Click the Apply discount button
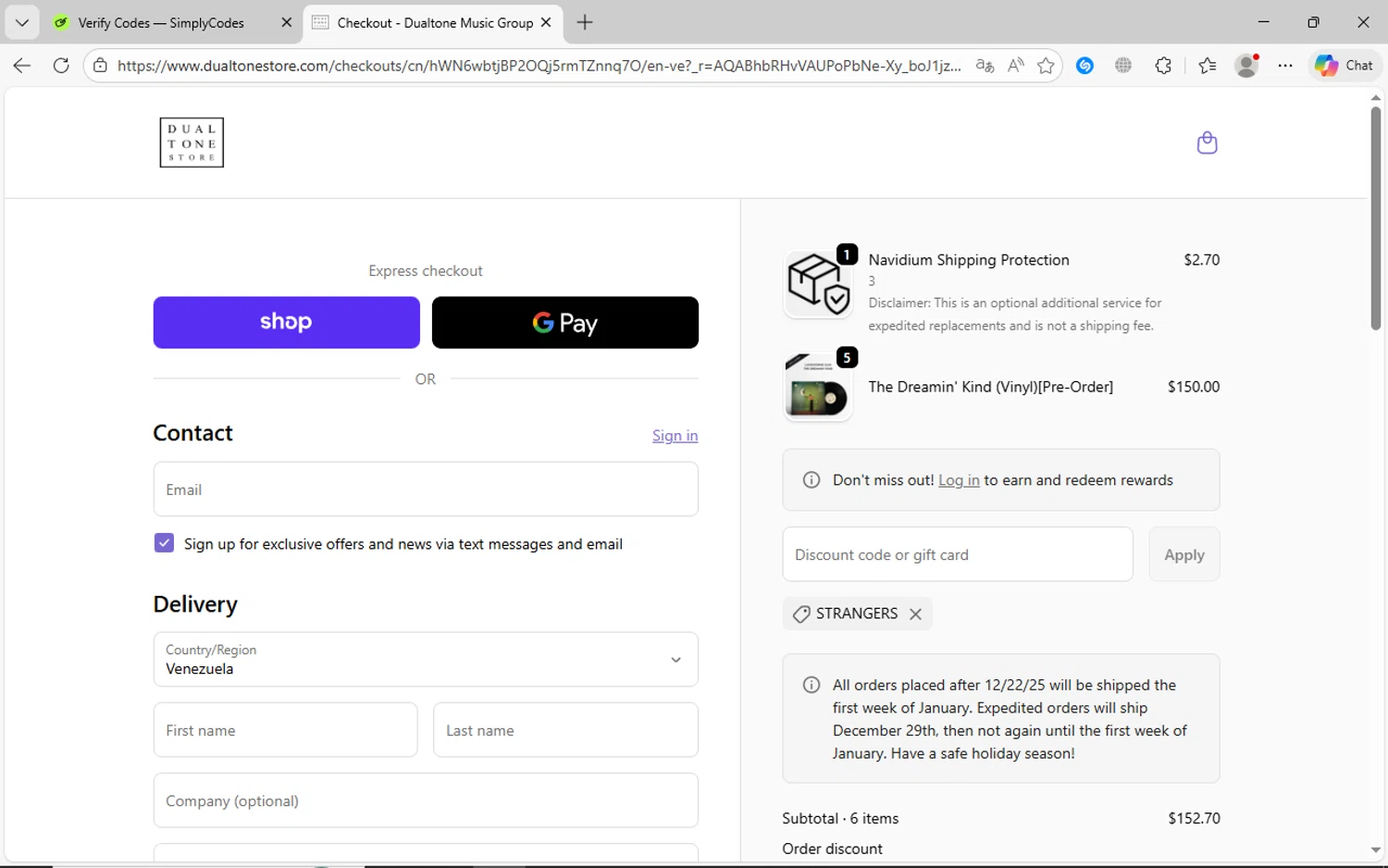The image size is (1388, 868). pos(1184,554)
